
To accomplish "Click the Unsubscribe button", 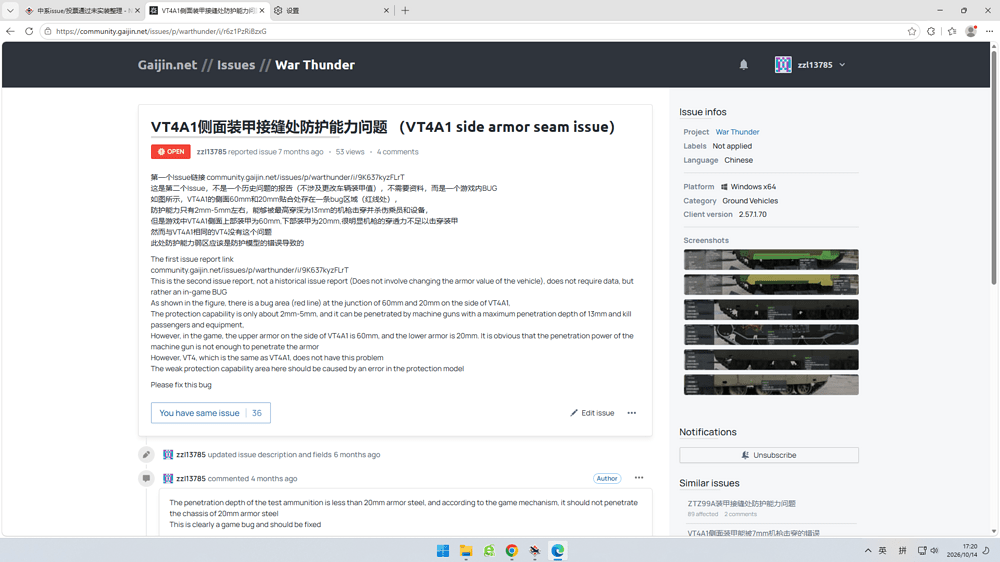I will click(x=768, y=455).
